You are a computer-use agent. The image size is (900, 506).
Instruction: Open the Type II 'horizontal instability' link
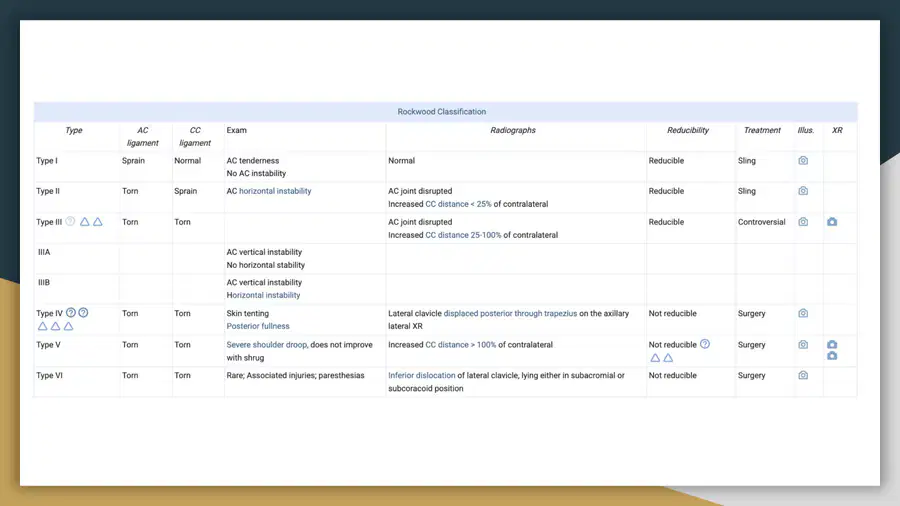pyautogui.click(x=275, y=191)
